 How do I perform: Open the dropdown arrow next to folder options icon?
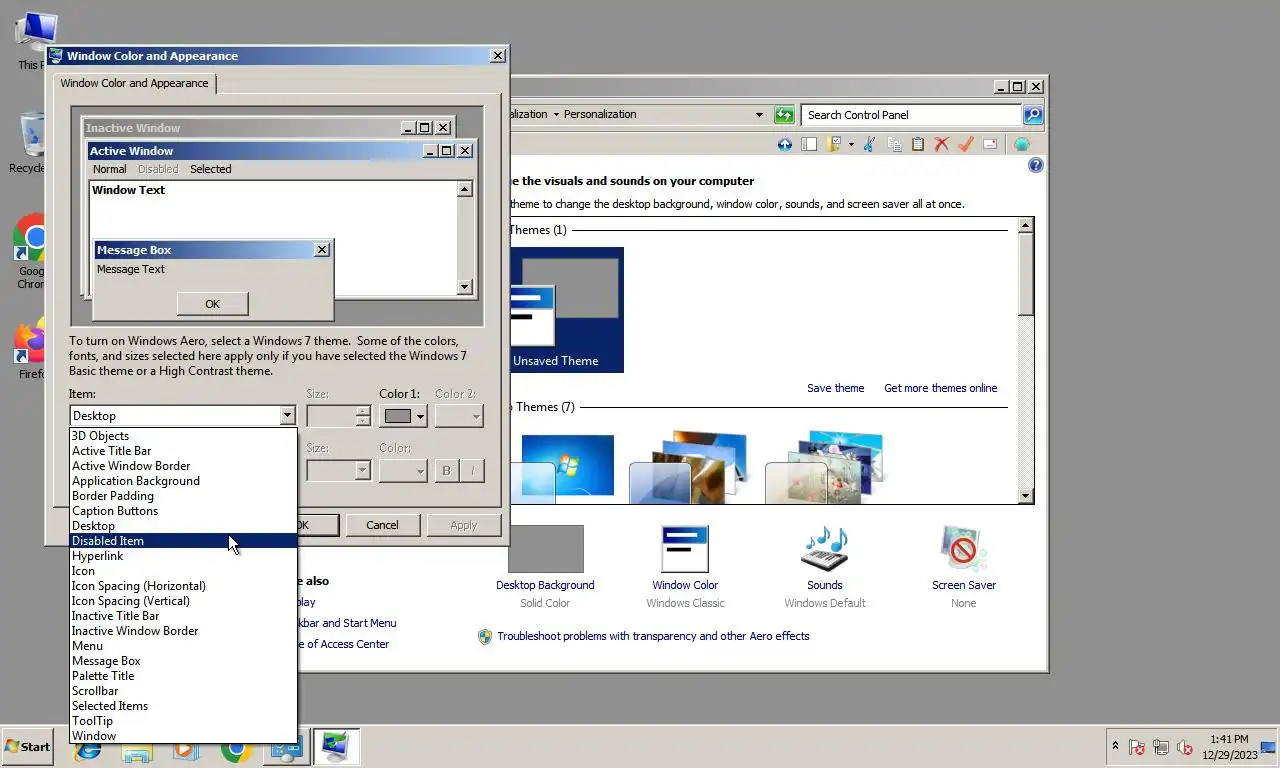(x=851, y=145)
